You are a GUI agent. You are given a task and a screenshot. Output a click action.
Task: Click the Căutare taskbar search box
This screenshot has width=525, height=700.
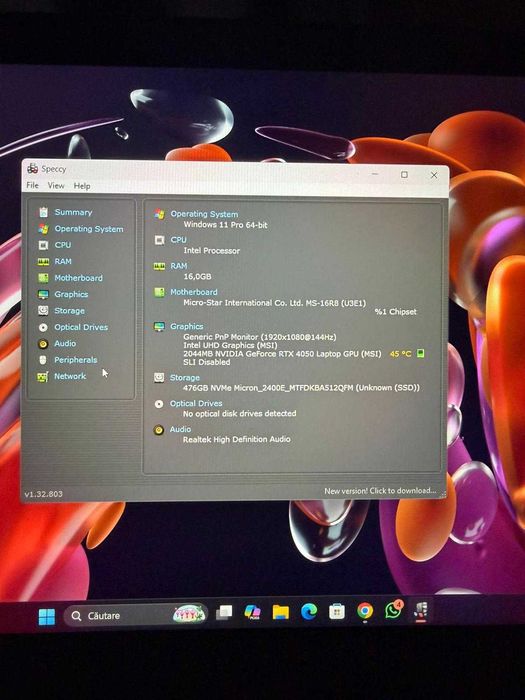136,616
